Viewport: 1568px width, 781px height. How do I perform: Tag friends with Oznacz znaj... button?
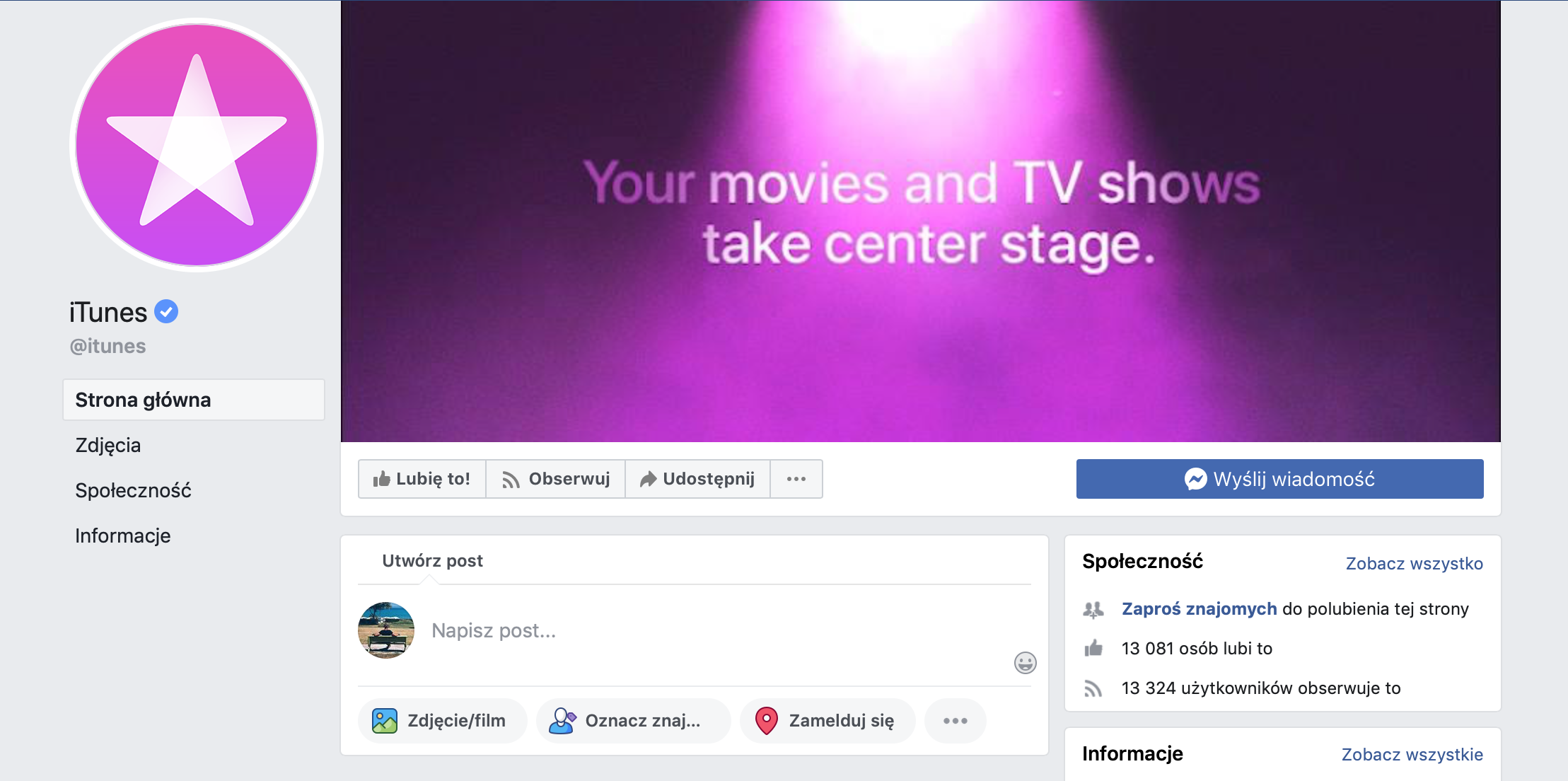pos(633,721)
